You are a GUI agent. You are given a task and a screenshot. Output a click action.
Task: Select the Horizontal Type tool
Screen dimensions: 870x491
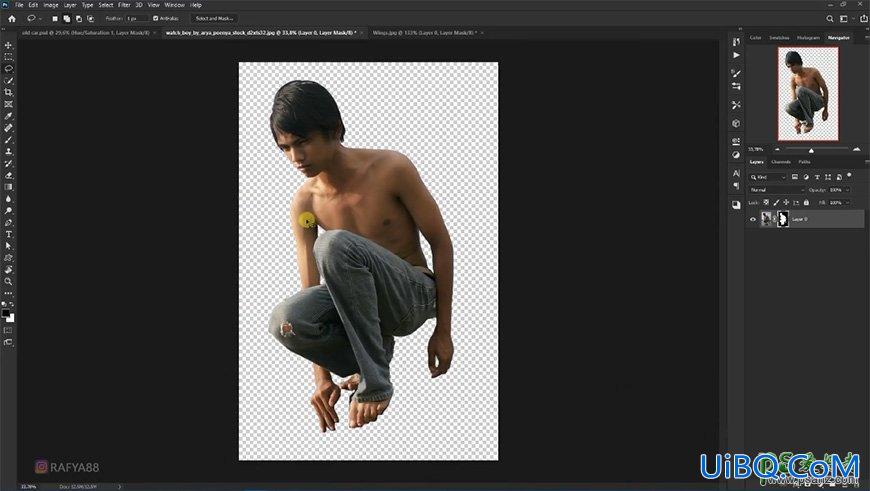(8, 234)
